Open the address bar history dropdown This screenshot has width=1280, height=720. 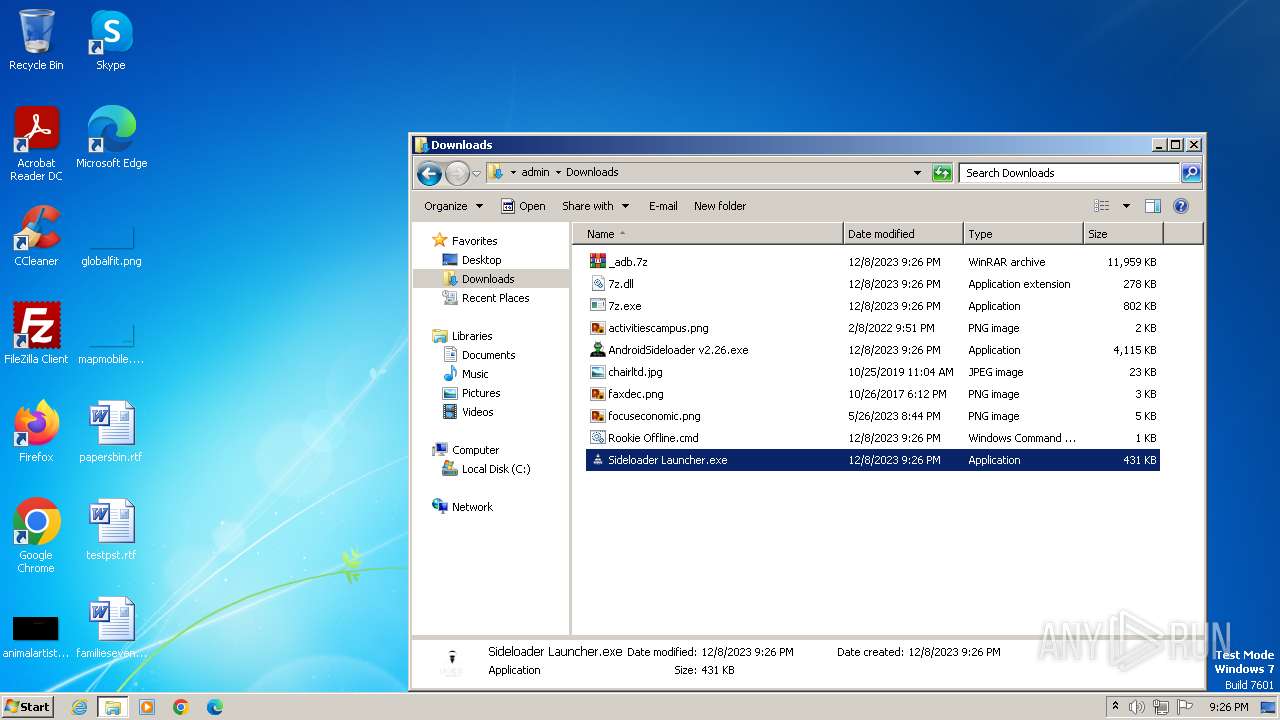pyautogui.click(x=917, y=173)
